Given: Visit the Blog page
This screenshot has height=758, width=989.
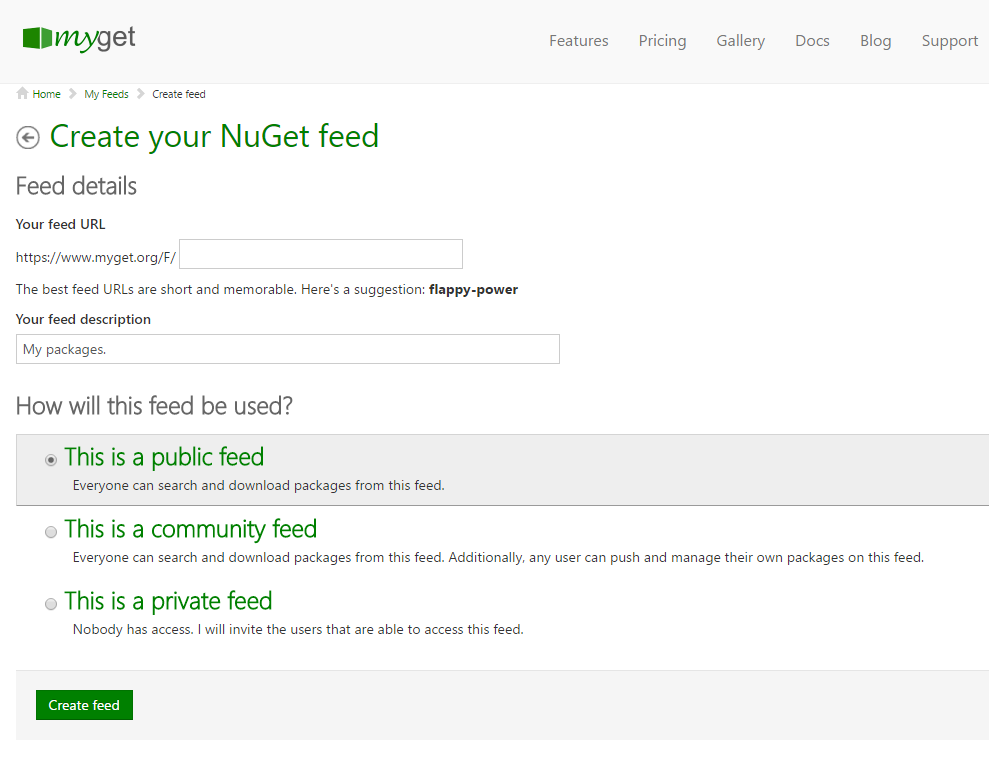Looking at the screenshot, I should point(875,41).
